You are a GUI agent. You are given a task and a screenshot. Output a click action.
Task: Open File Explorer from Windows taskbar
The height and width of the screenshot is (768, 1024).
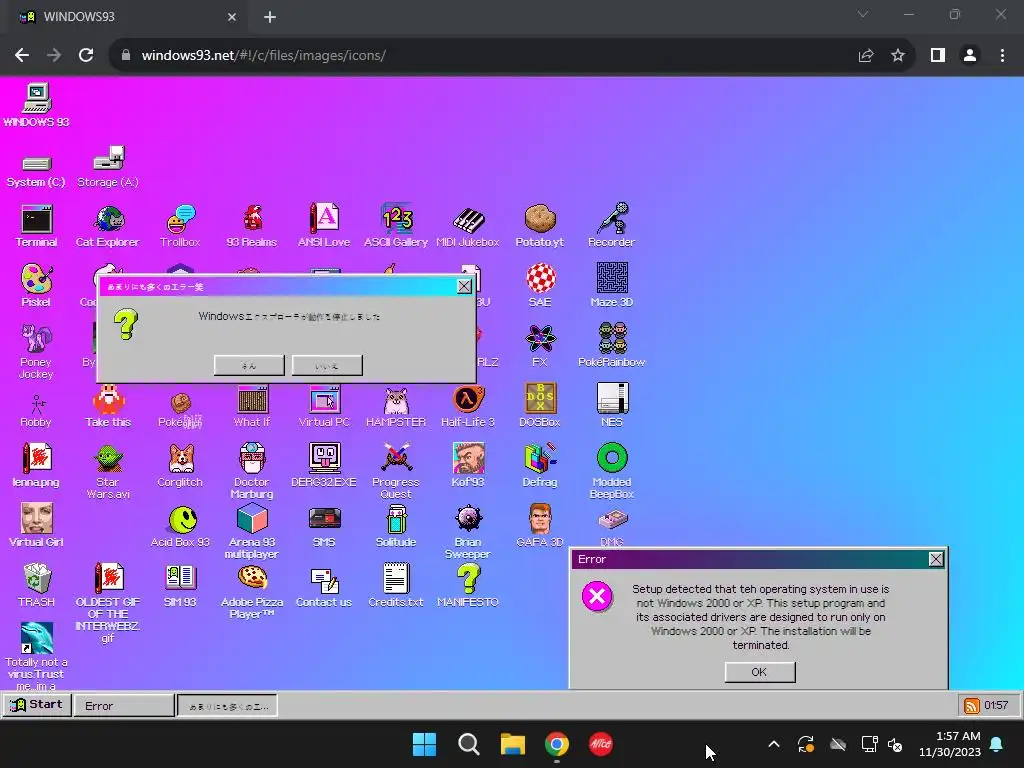coord(513,744)
